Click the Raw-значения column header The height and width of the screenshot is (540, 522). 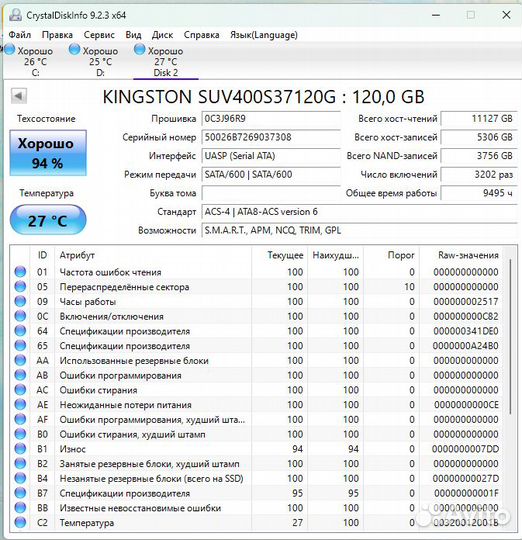pyautogui.click(x=461, y=255)
